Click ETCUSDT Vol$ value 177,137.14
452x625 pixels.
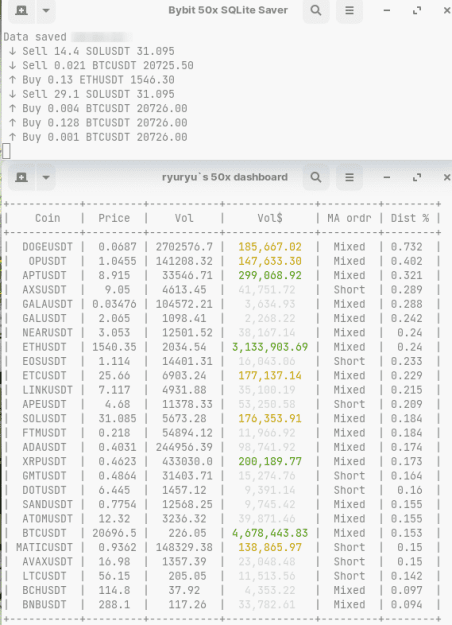[270, 376]
